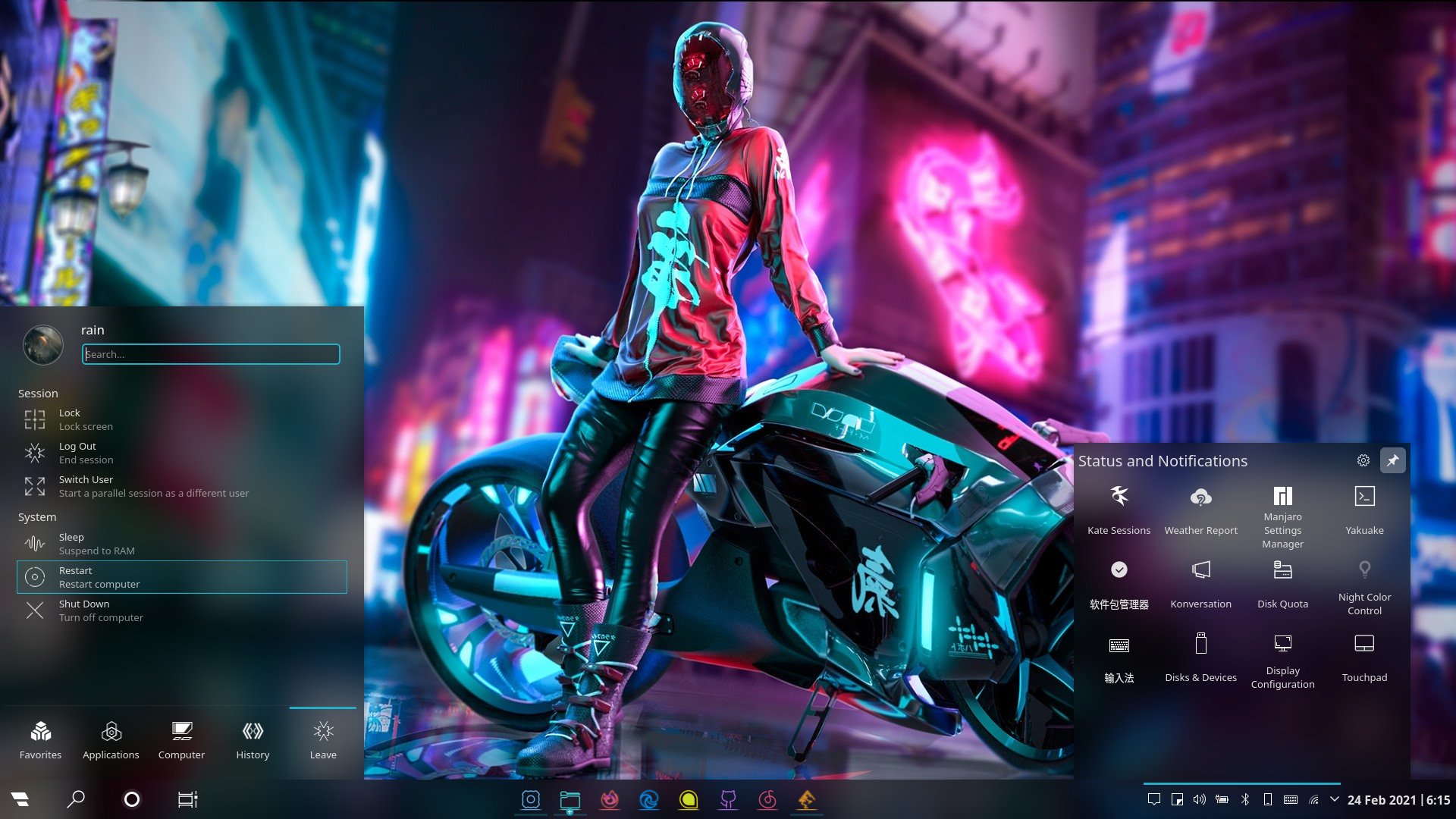Open the 软件包管理器 package manager entry
Image resolution: width=1456 pixels, height=819 pixels.
click(x=1119, y=584)
